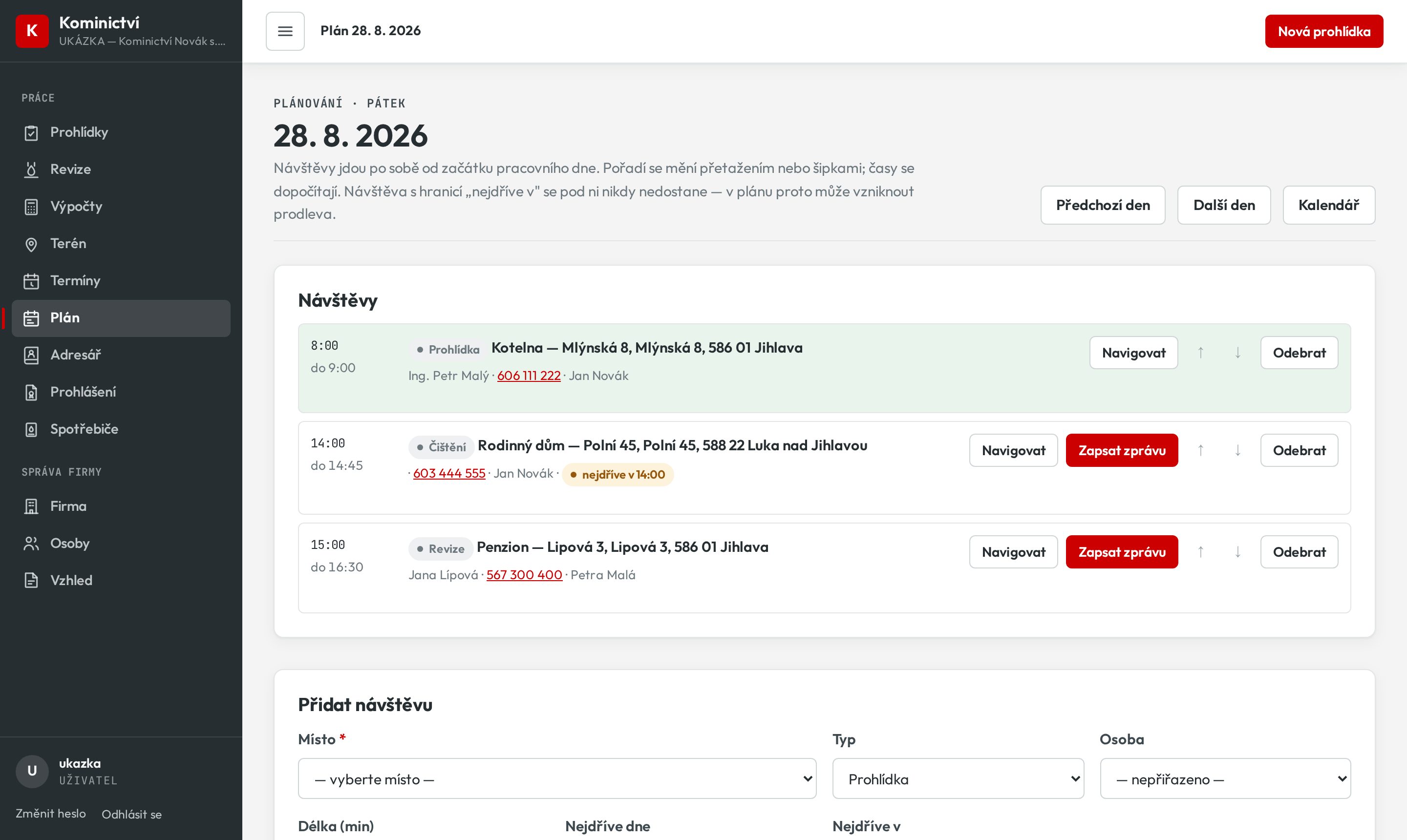This screenshot has width=1407, height=840.
Task: Open Adresář via its contact icon
Action: [x=31, y=356]
